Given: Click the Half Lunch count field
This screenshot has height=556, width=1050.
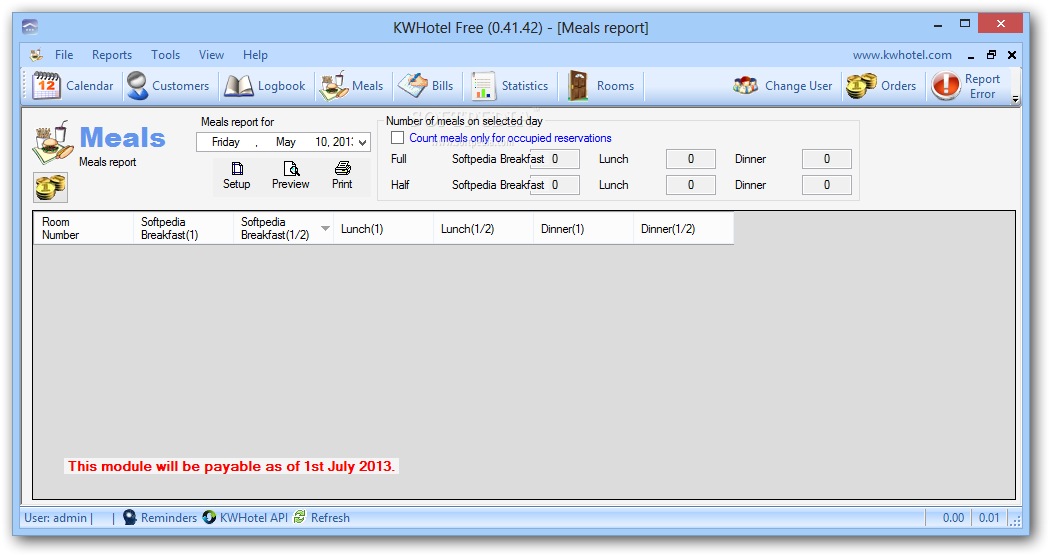Looking at the screenshot, I should pos(691,185).
